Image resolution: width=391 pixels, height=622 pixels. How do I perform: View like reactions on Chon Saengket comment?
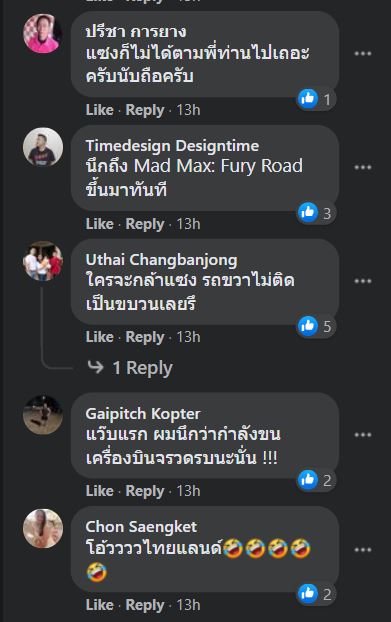pos(316,594)
